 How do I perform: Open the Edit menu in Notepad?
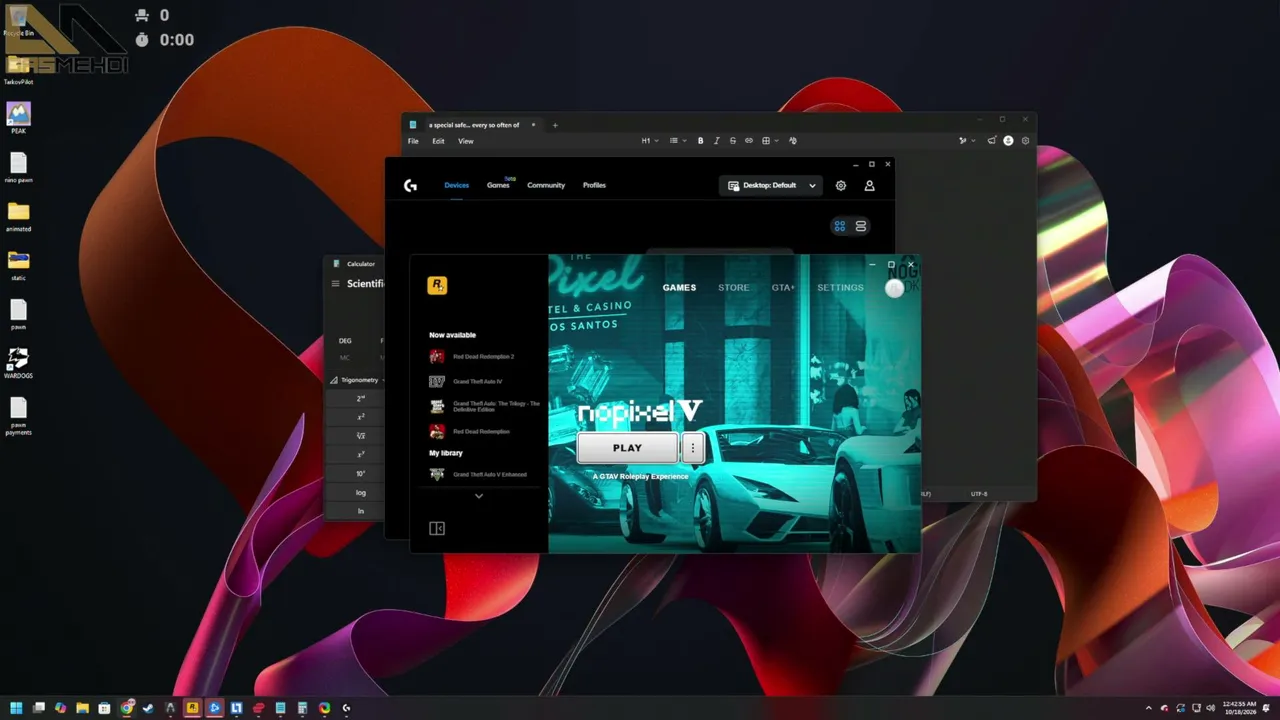[438, 141]
